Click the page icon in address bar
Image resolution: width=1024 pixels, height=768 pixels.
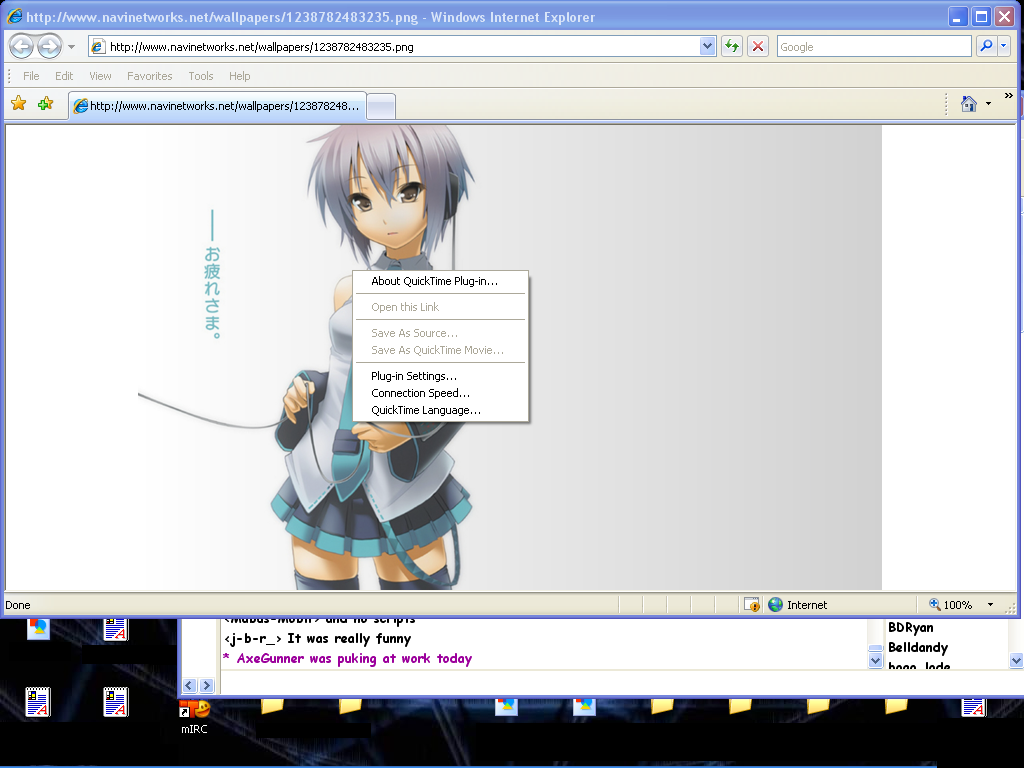click(x=98, y=46)
